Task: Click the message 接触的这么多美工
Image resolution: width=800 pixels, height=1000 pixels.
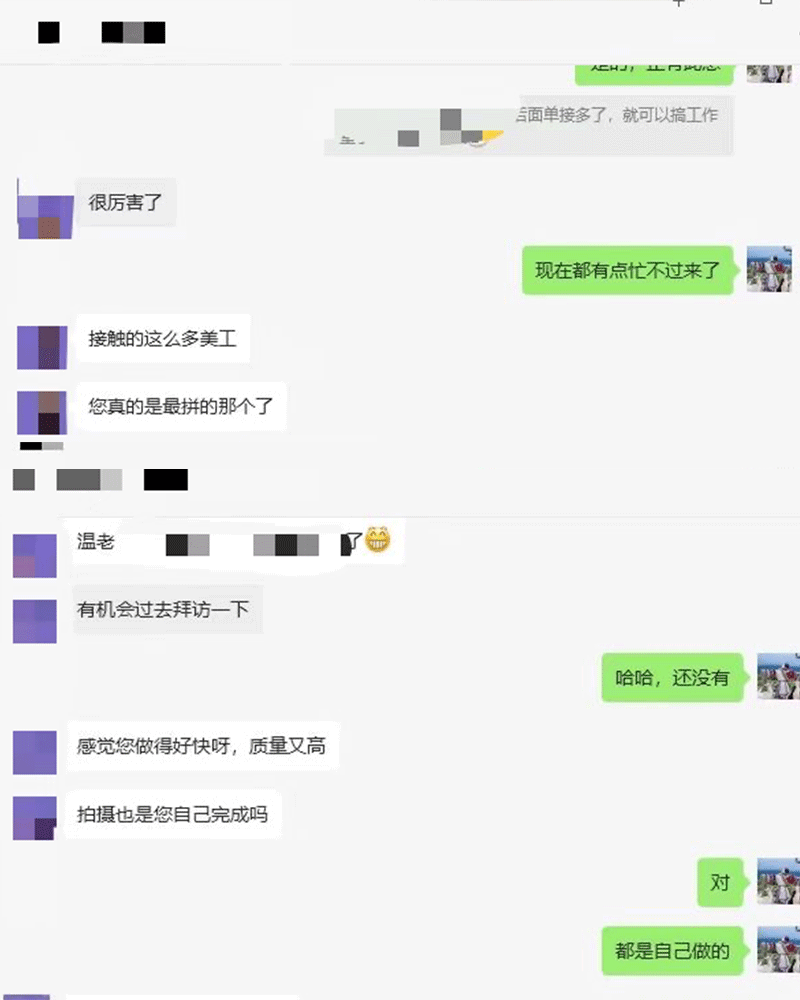Action: [x=163, y=338]
